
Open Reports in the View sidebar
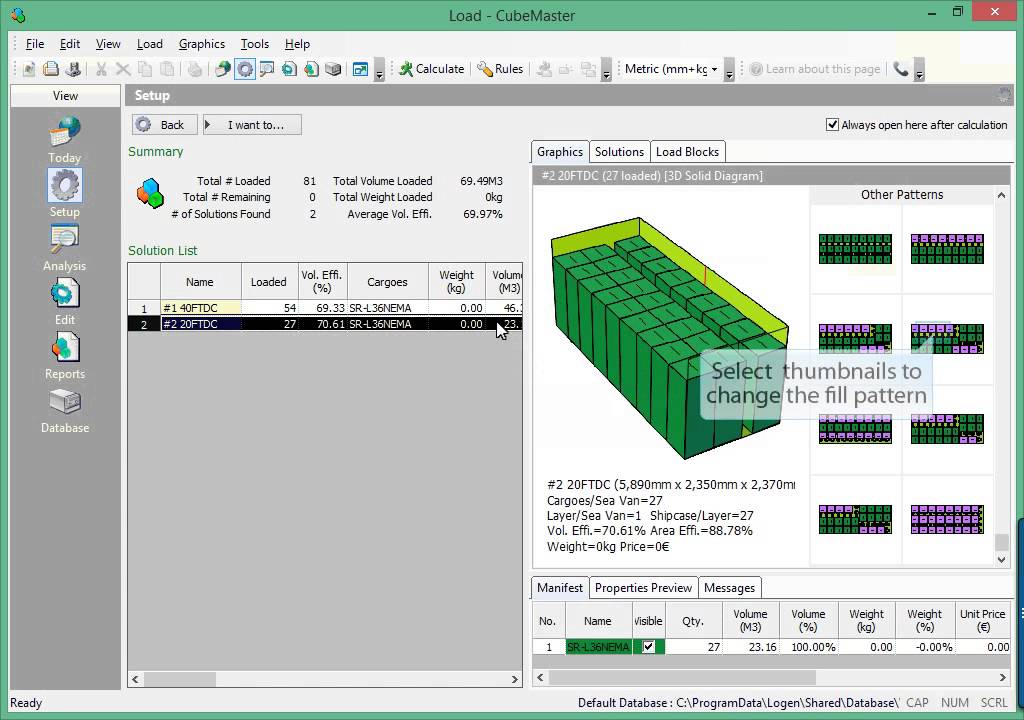coord(65,356)
